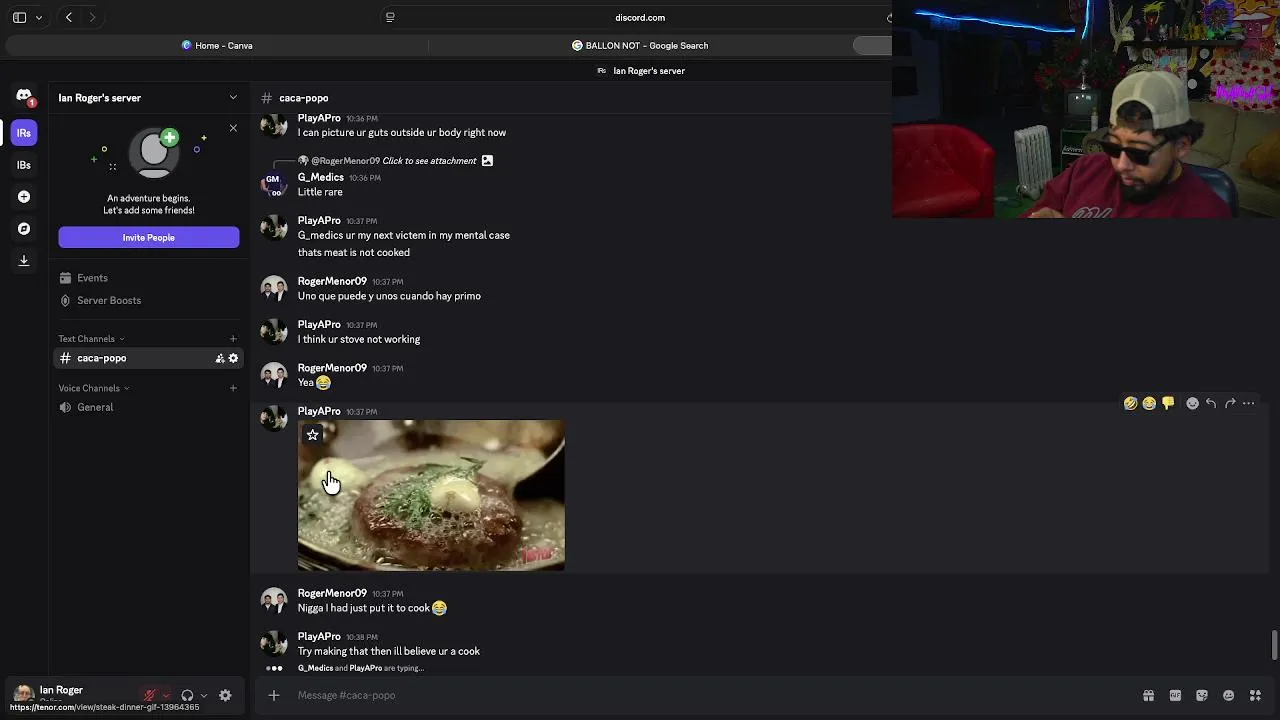Create invite icon on caca-popo channel

(x=220, y=358)
